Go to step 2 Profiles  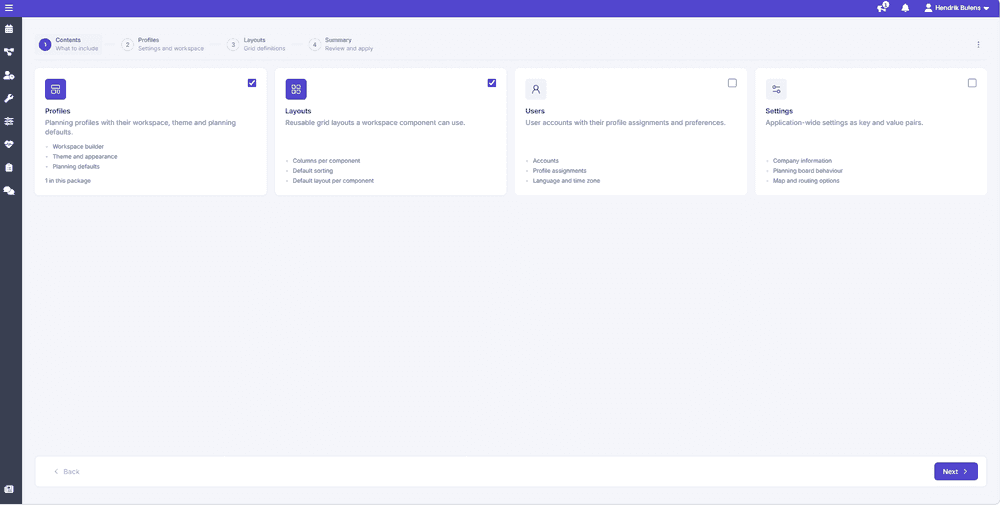(163, 44)
